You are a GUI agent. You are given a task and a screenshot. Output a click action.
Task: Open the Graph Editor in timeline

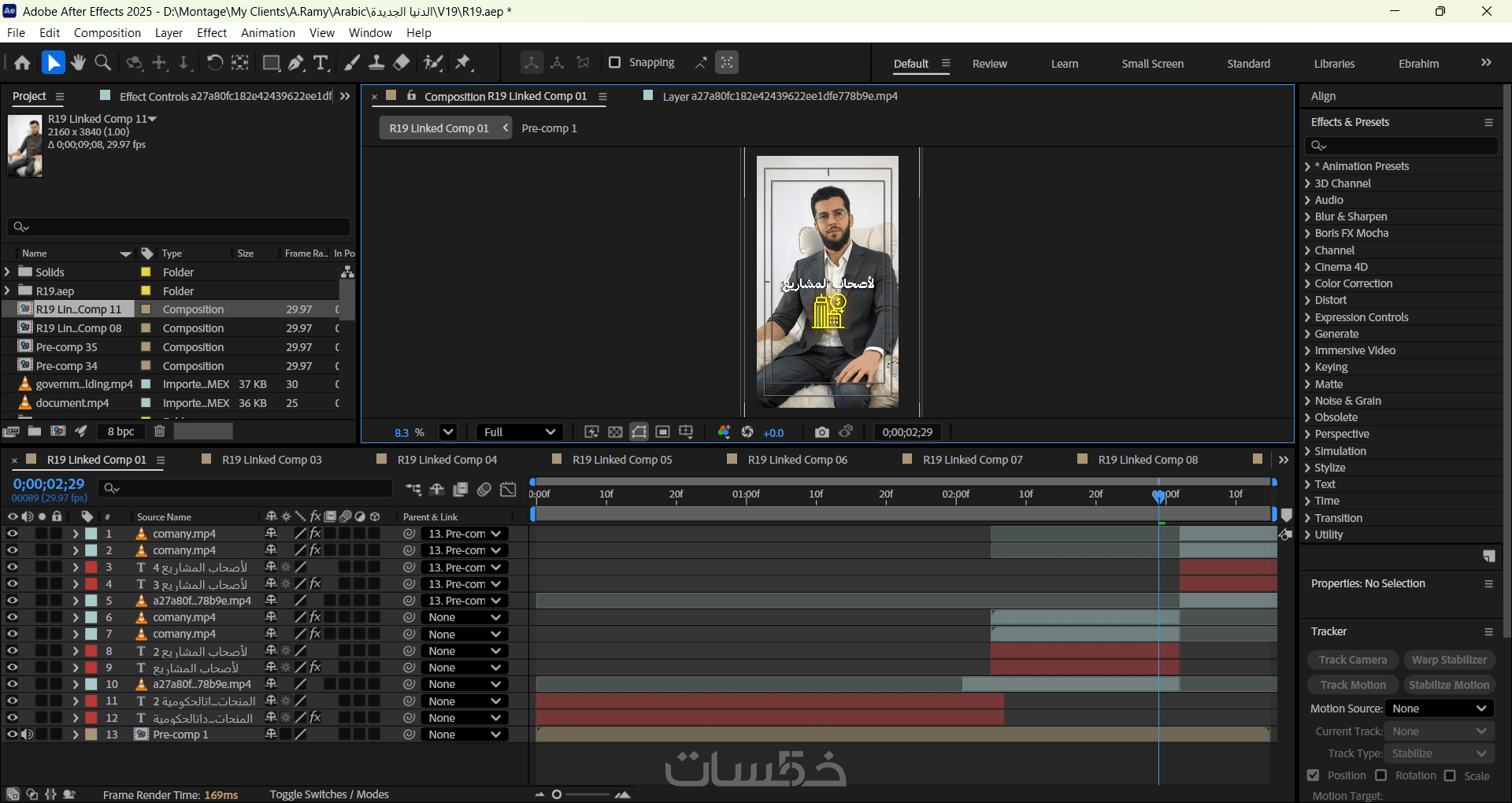pyautogui.click(x=509, y=490)
